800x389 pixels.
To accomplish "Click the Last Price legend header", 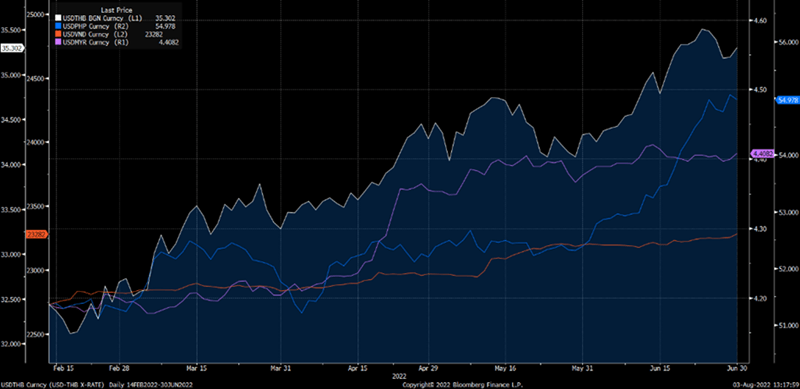I will coord(116,10).
